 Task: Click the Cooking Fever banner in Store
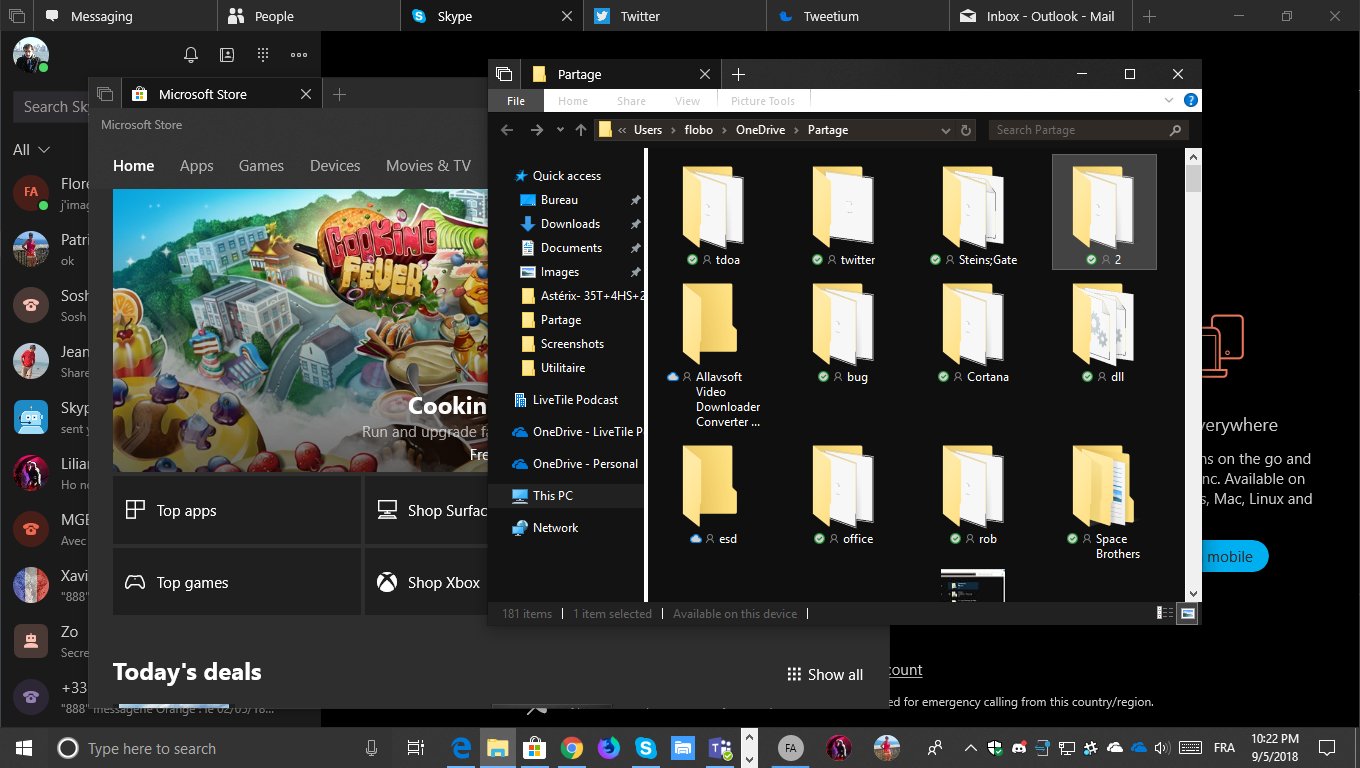coord(300,330)
